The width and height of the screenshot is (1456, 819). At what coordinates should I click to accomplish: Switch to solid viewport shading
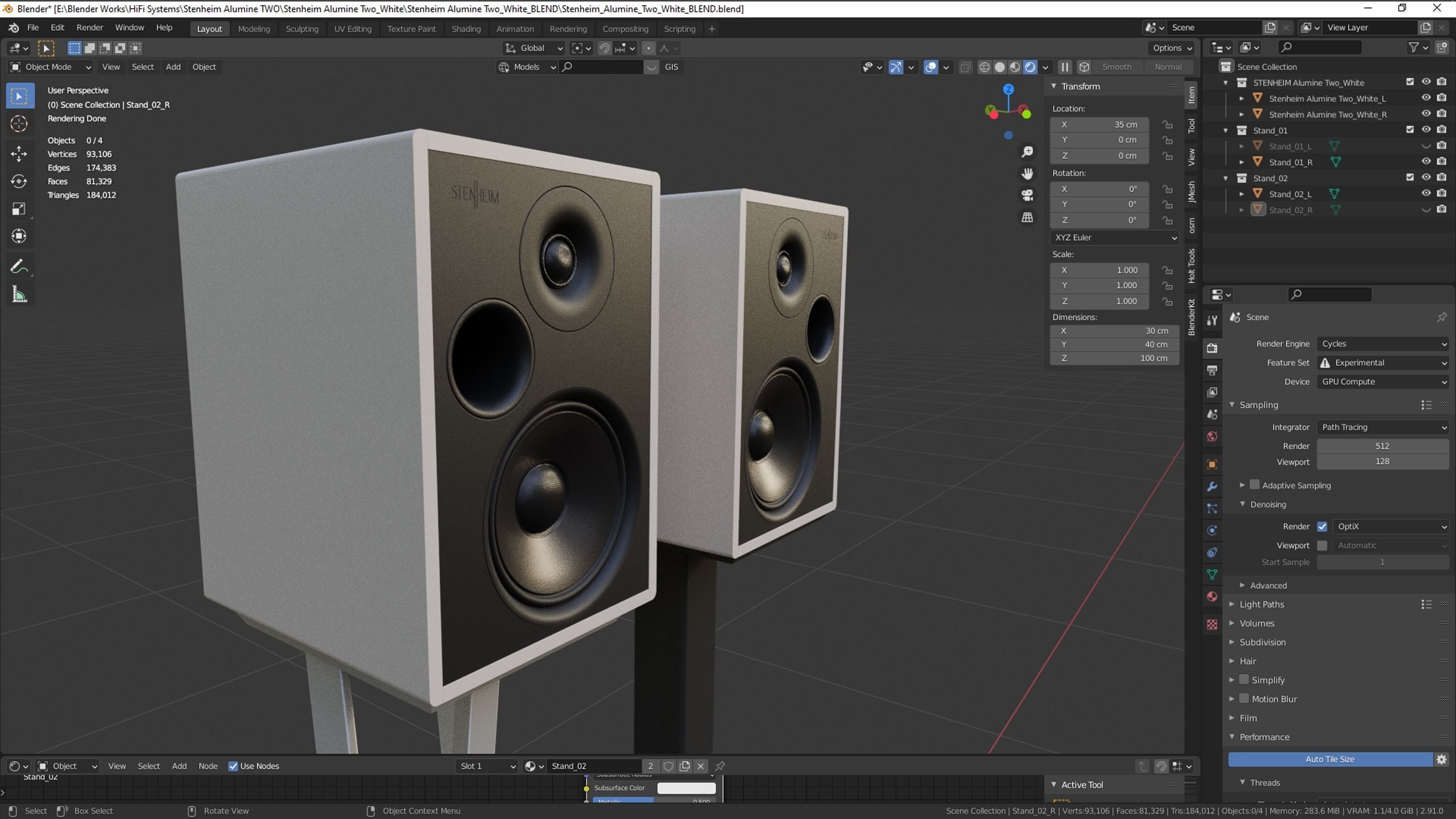click(x=999, y=67)
